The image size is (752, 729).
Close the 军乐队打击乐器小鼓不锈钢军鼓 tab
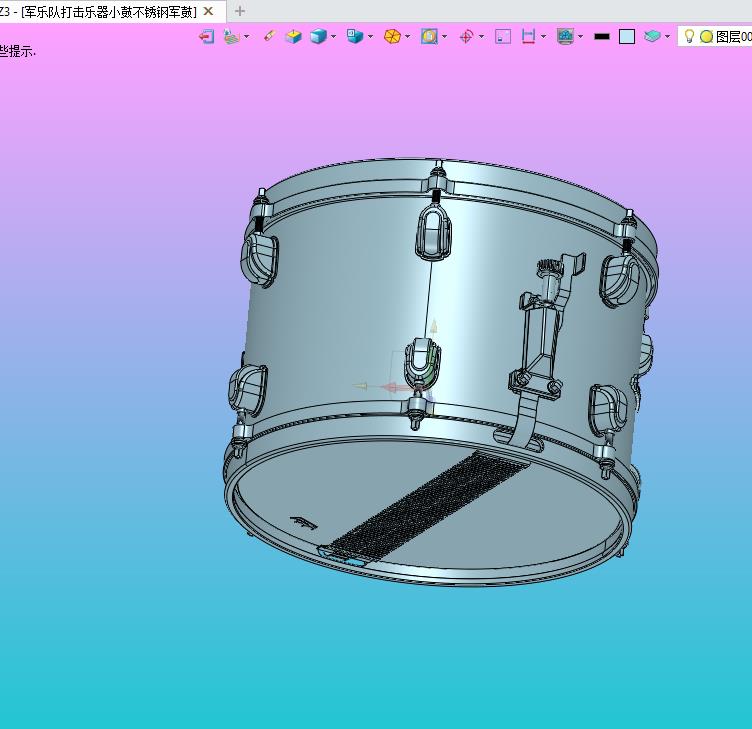point(208,11)
